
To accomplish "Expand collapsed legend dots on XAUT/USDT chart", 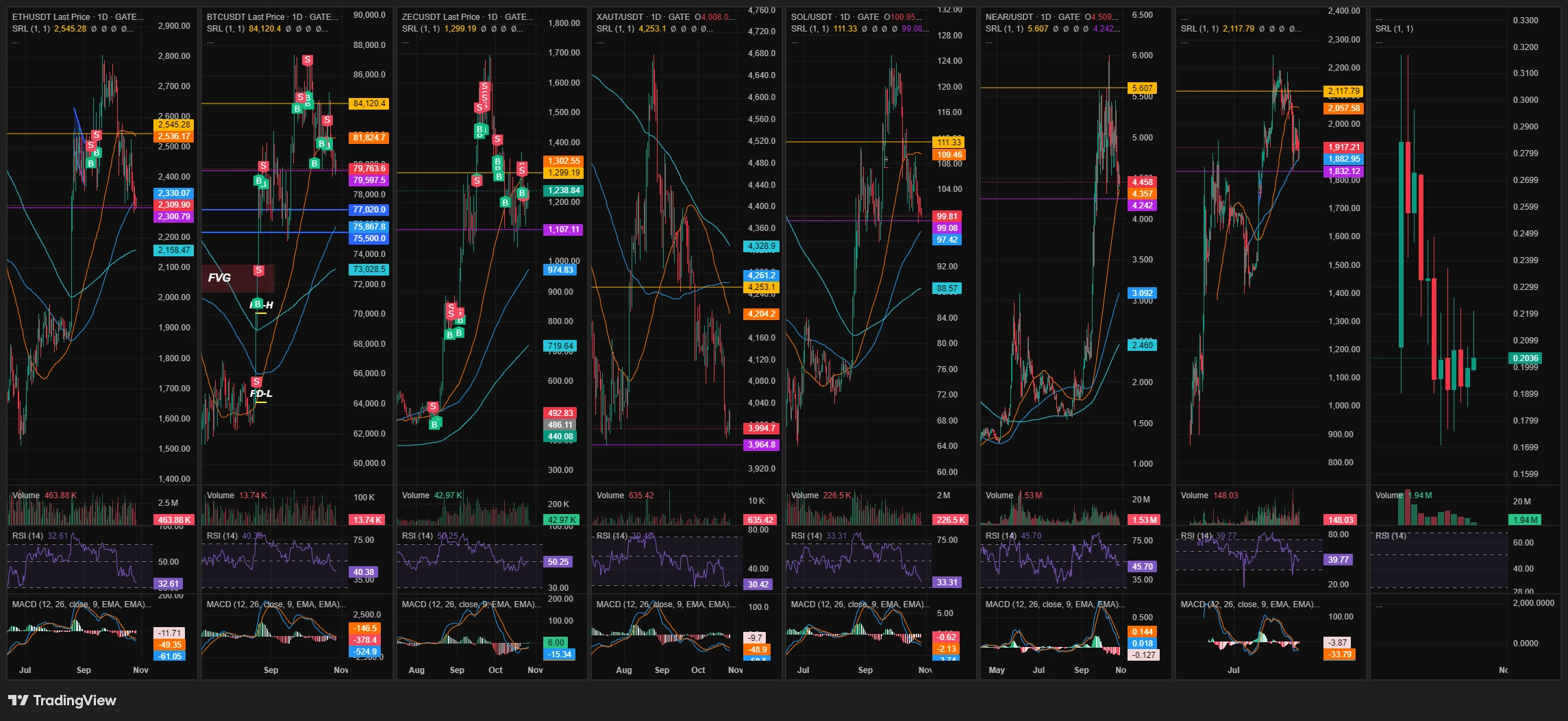I will point(599,41).
